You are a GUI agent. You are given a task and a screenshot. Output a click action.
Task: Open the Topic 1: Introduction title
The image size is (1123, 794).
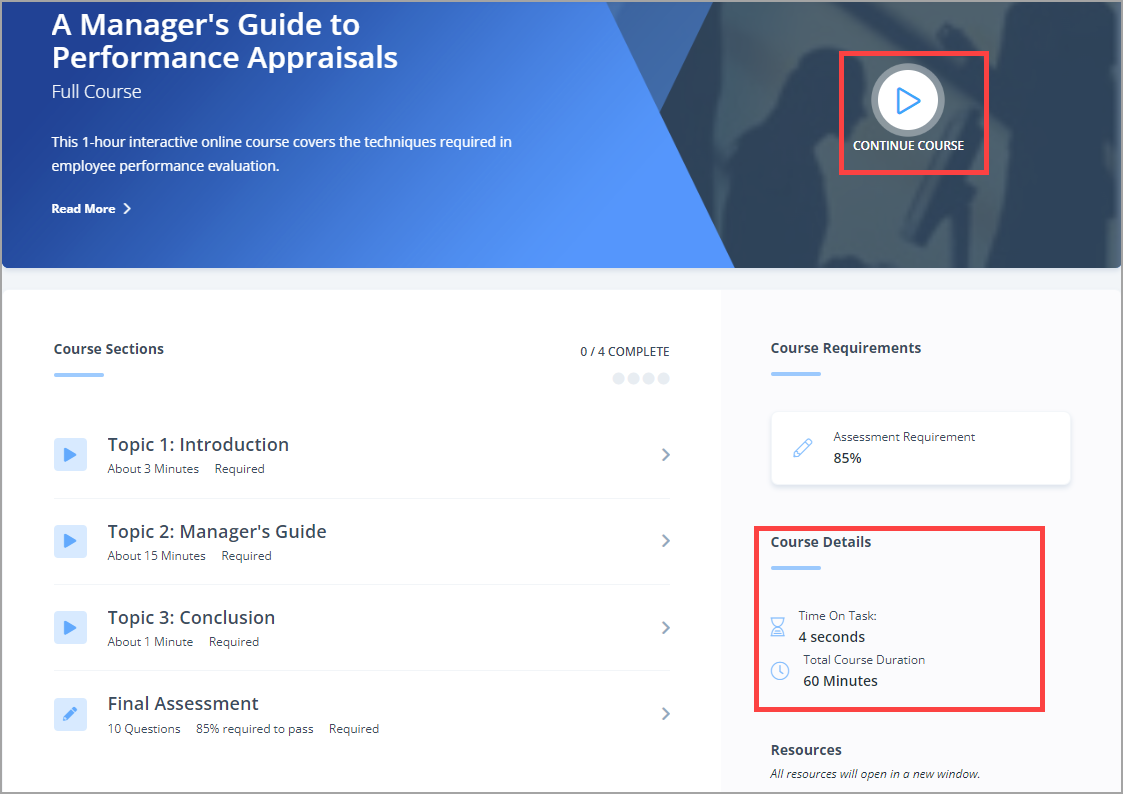(198, 445)
